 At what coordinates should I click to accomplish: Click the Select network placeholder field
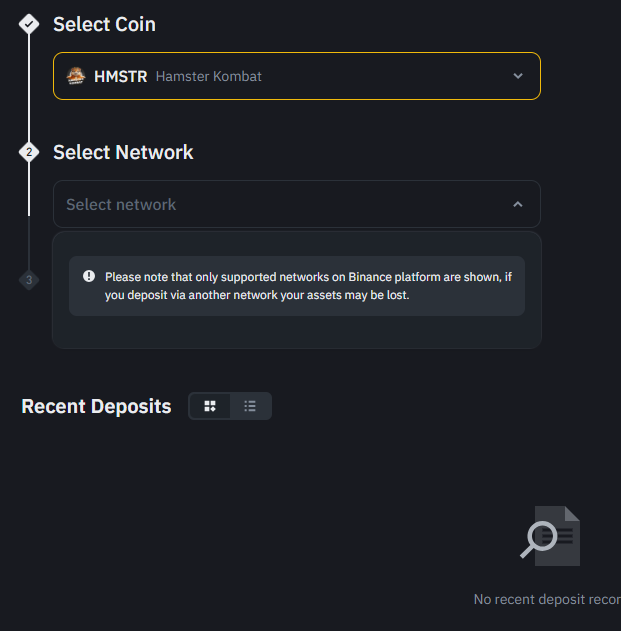(121, 204)
